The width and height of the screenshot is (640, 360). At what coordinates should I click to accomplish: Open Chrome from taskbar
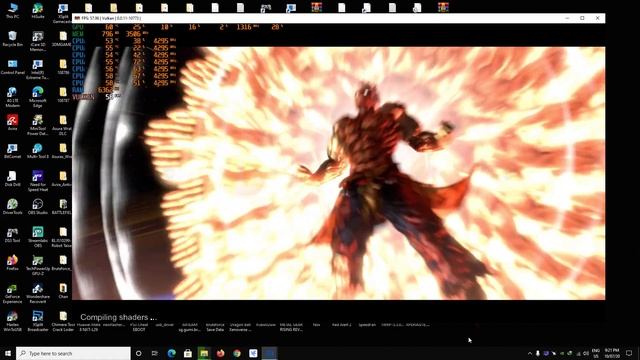coord(237,353)
